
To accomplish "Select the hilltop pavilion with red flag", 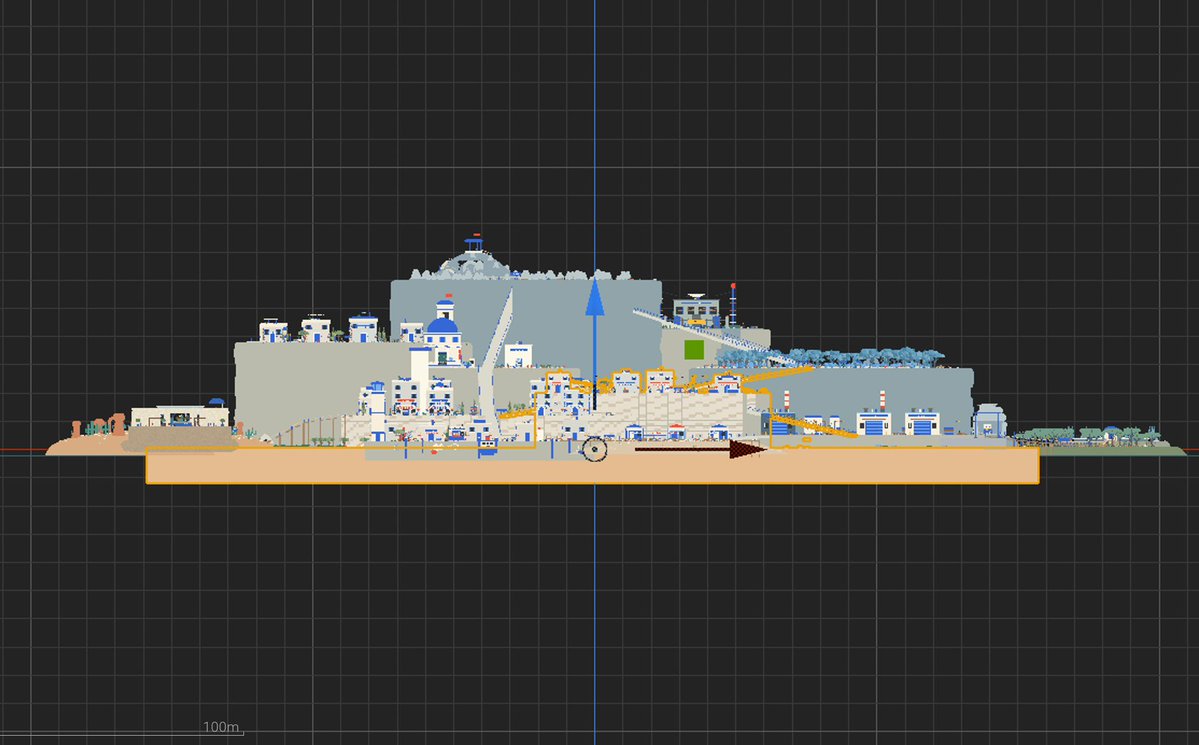I will (474, 244).
